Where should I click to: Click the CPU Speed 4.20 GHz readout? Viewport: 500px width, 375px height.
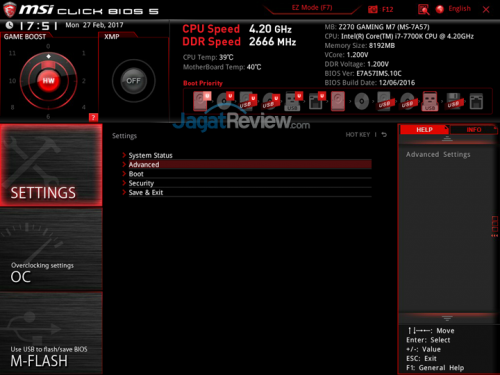[x=237, y=29]
